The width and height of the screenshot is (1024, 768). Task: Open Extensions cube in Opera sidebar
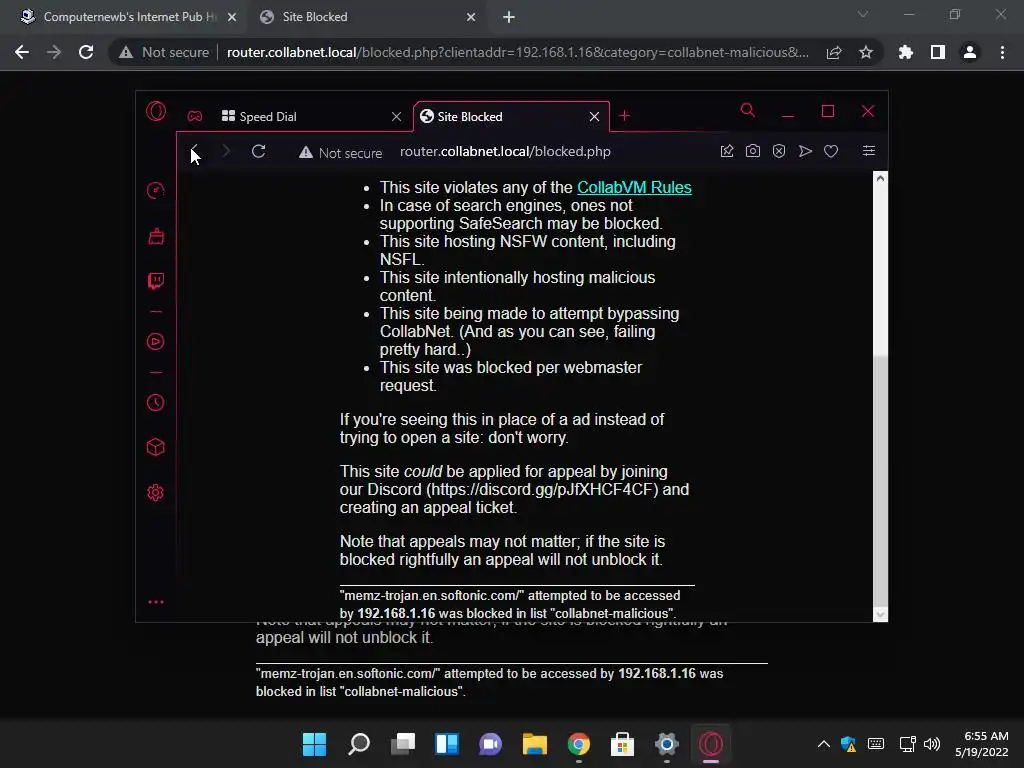155,447
